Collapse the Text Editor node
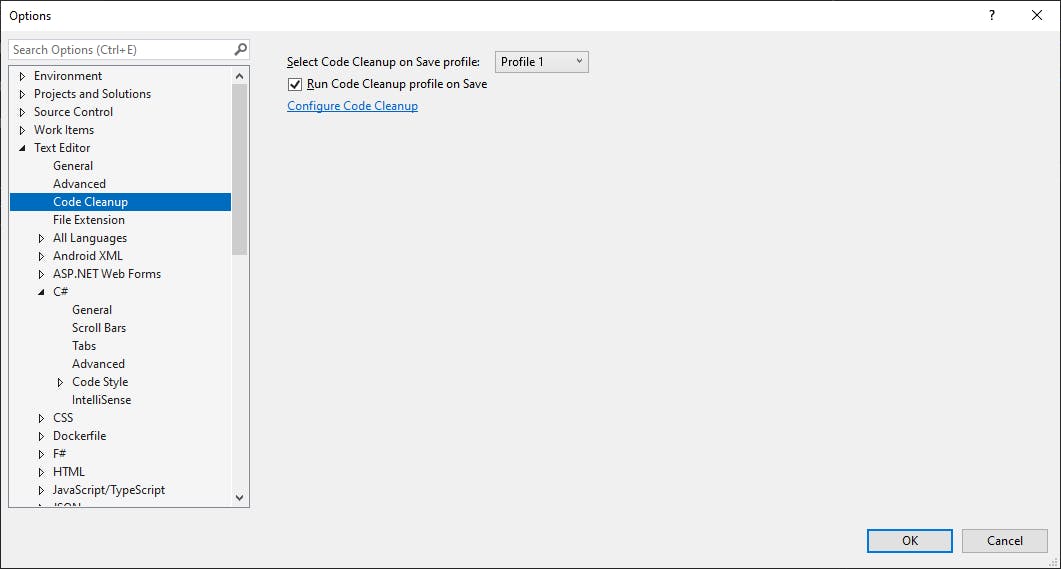The width and height of the screenshot is (1061, 569). click(22, 148)
